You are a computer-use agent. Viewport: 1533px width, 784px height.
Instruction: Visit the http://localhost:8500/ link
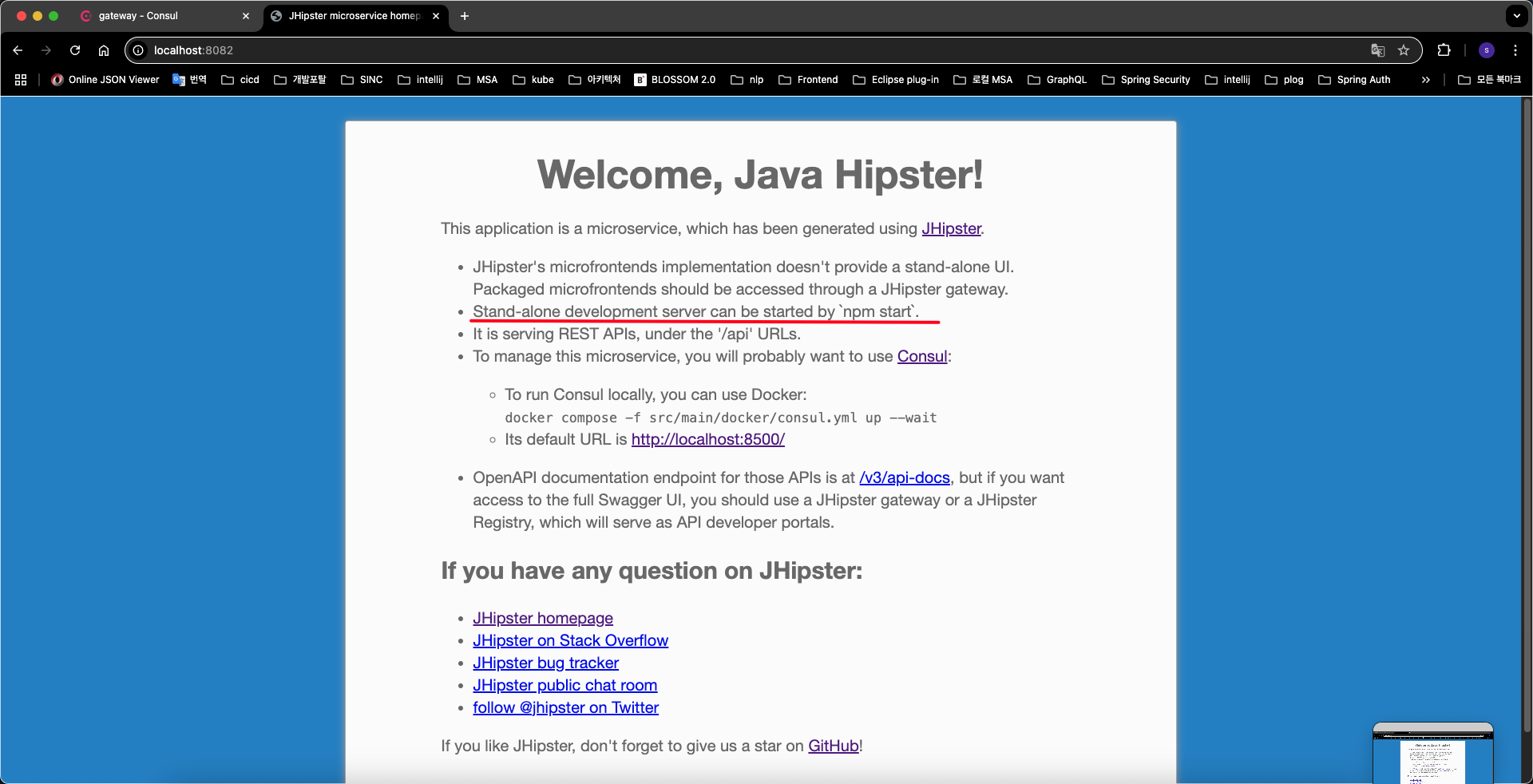click(708, 439)
